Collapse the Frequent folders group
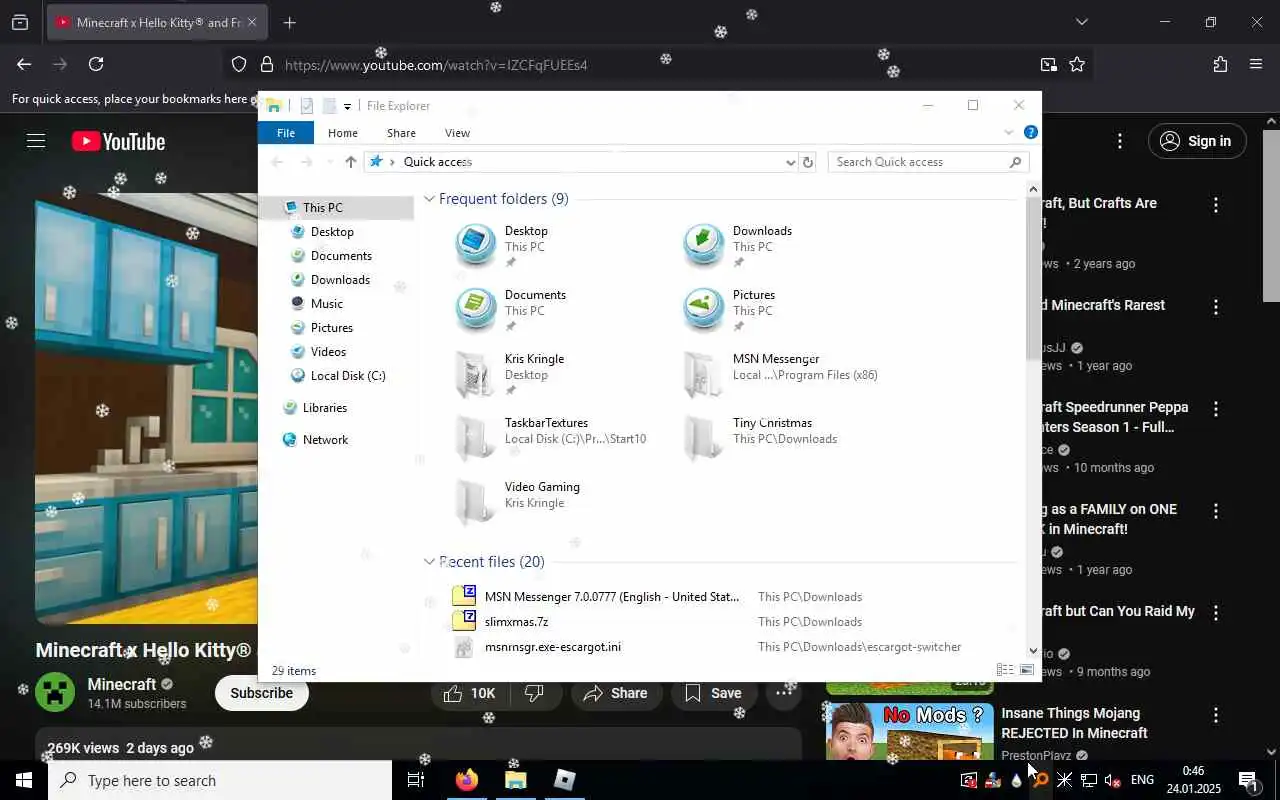The height and width of the screenshot is (800, 1280). [x=429, y=199]
